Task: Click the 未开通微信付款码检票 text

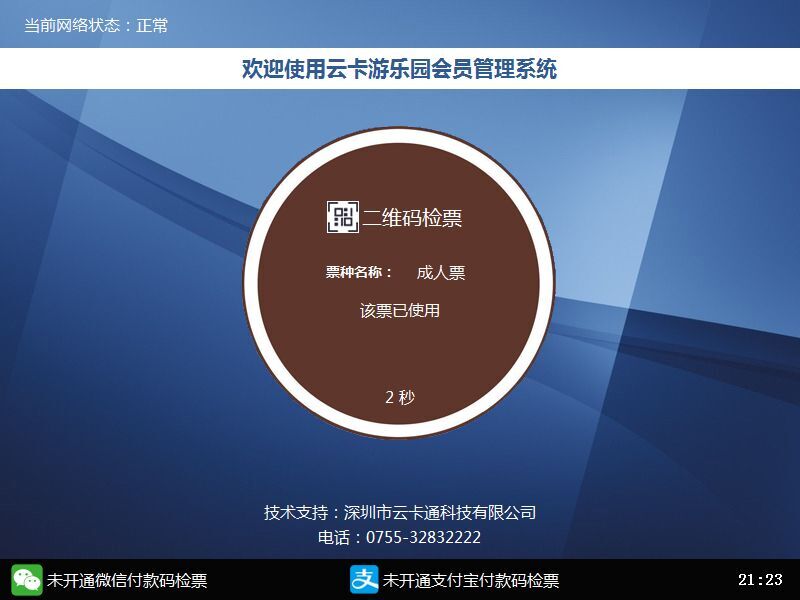Action: pos(127,581)
